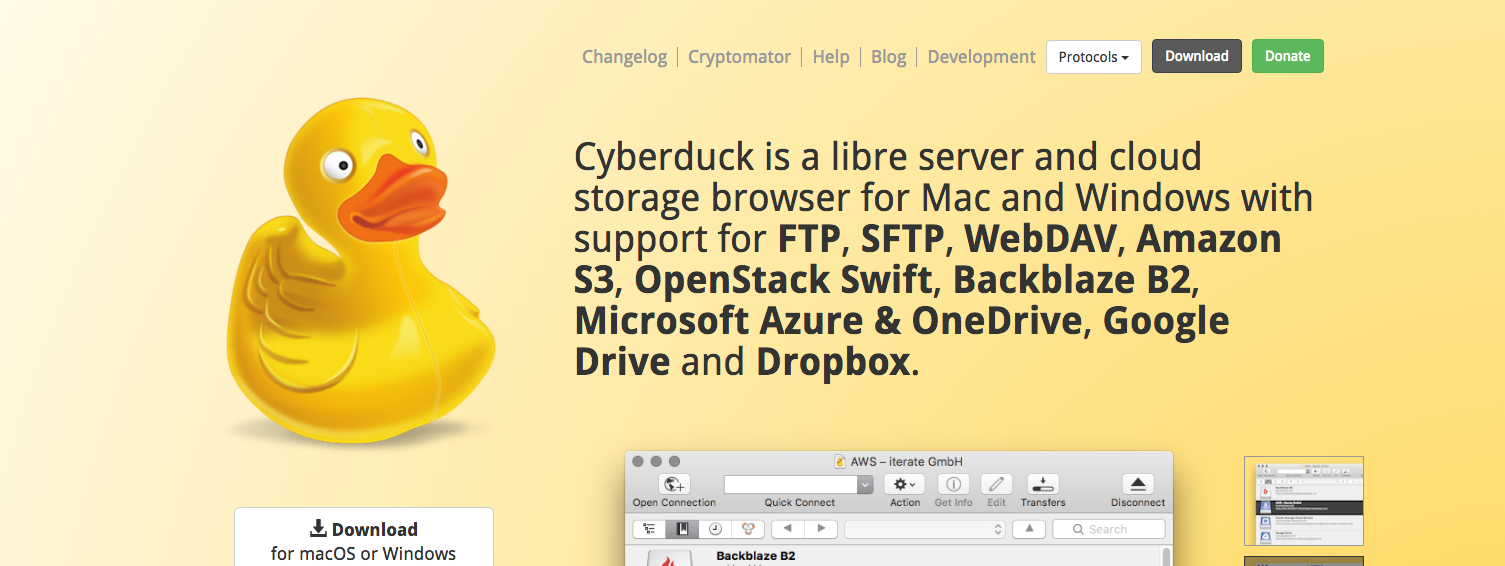
Task: Click the back navigation arrow
Action: [x=788, y=529]
